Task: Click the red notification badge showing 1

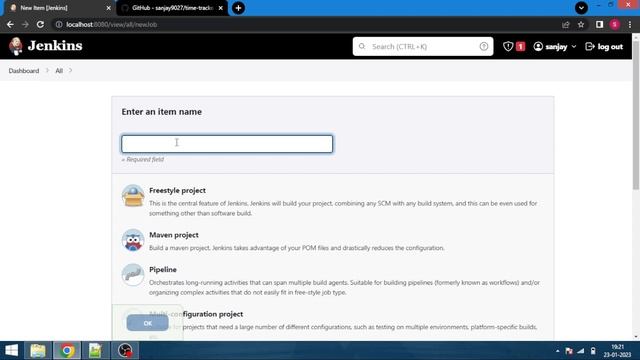Action: click(x=520, y=47)
